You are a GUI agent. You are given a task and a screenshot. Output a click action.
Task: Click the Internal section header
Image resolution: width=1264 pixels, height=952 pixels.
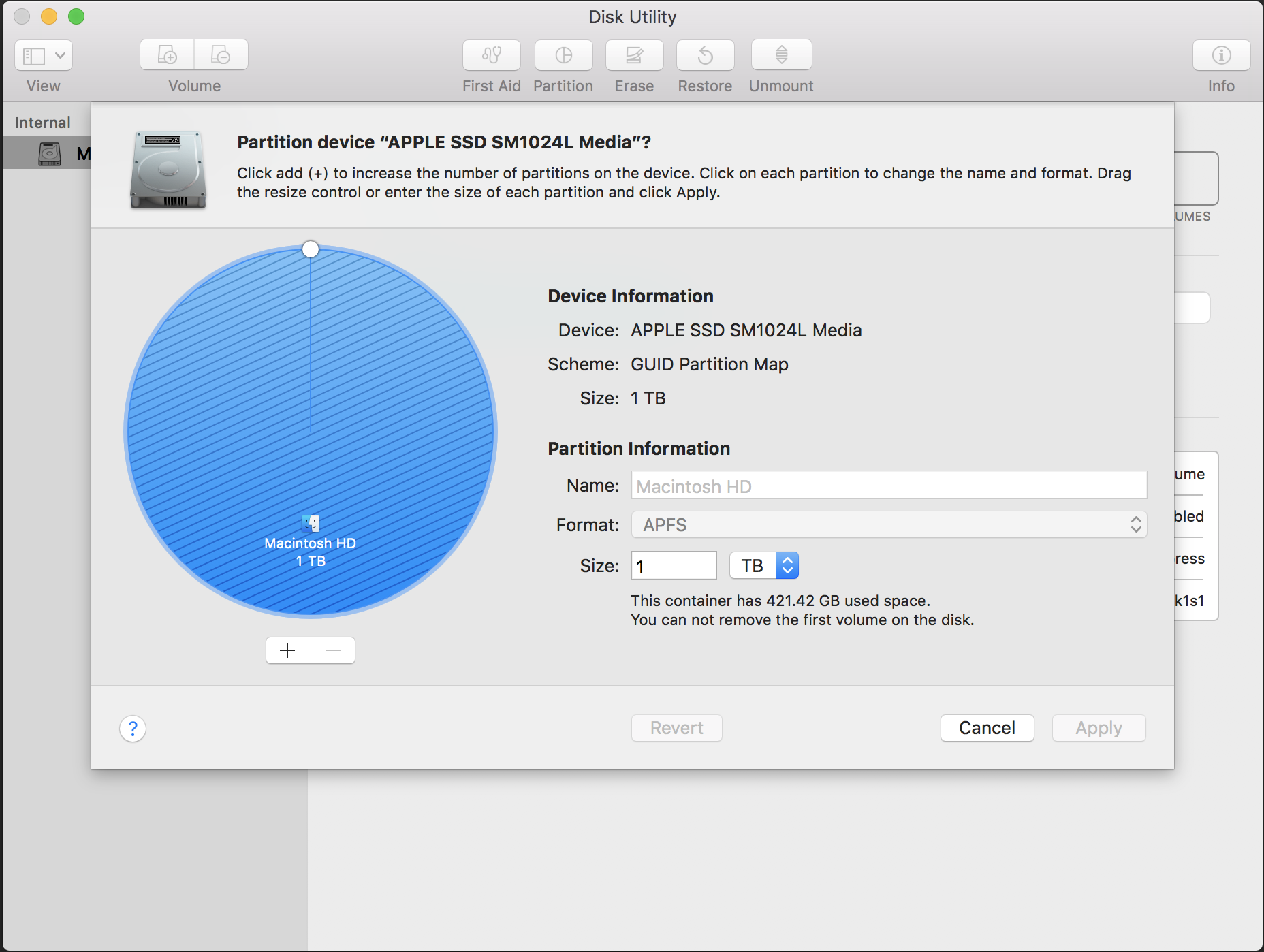click(42, 122)
